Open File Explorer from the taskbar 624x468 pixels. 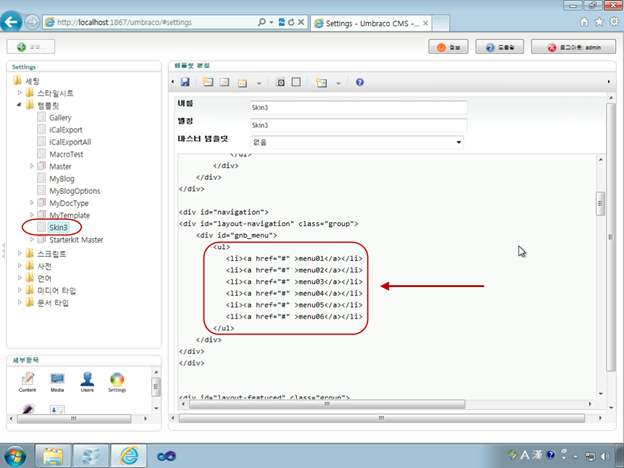[54, 456]
